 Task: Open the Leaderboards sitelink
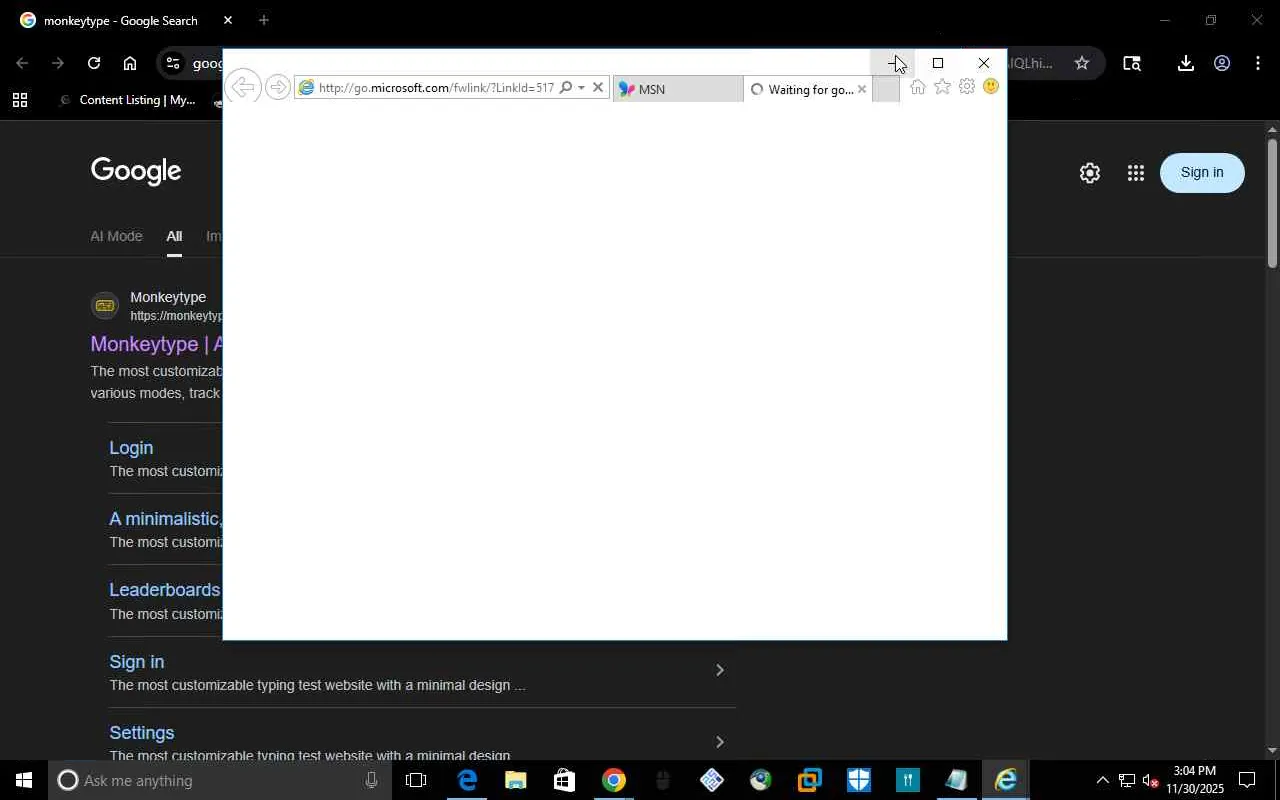pyautogui.click(x=164, y=590)
